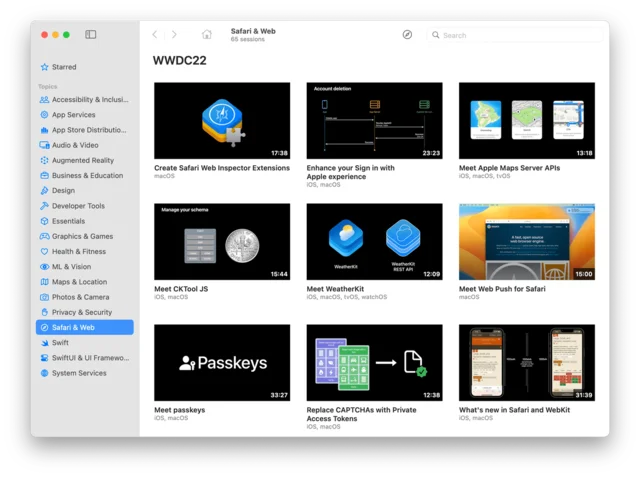Image resolution: width=640 pixels, height=477 pixels.
Task: Click in the Search field
Action: 515,35
